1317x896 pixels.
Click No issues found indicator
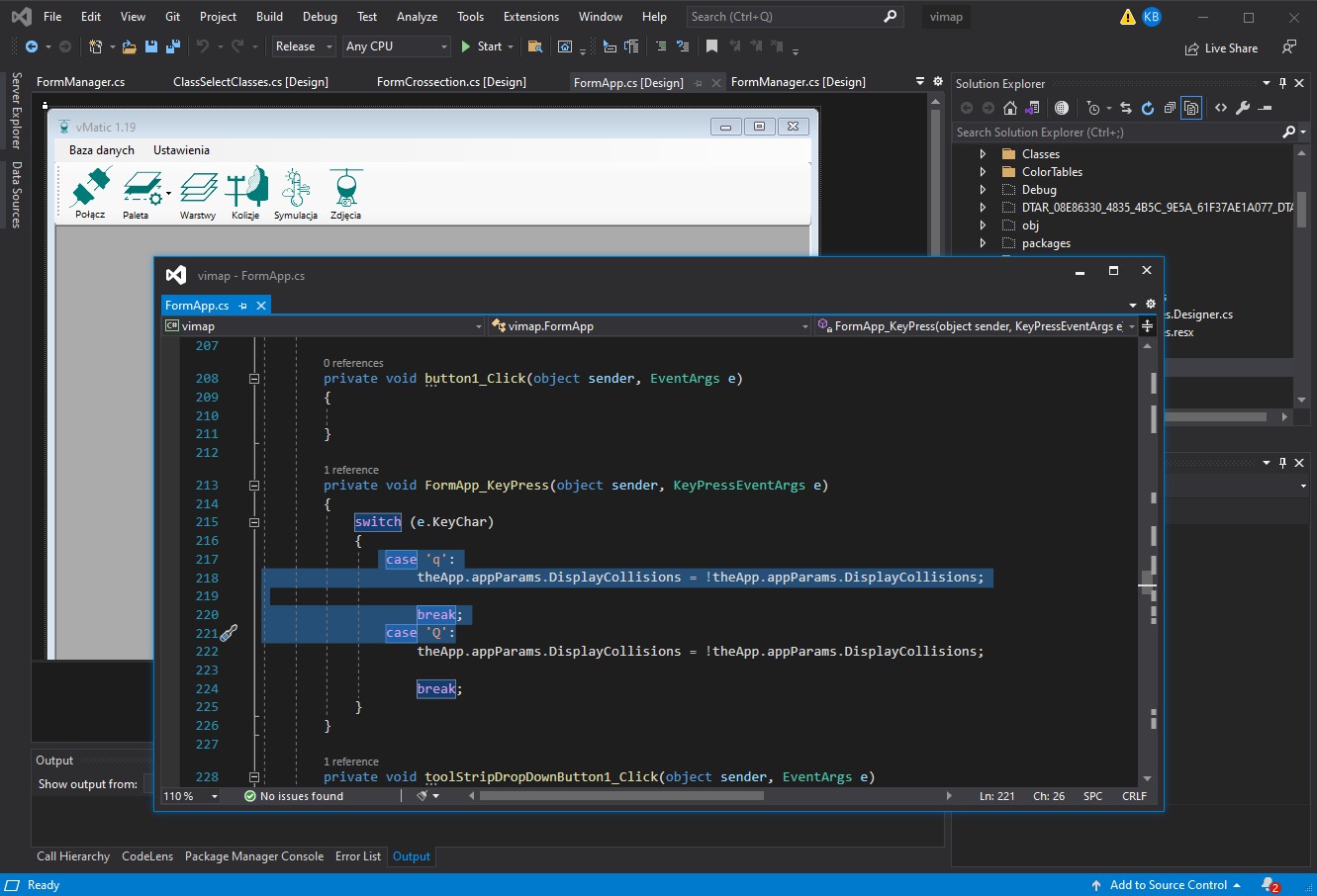[x=294, y=796]
